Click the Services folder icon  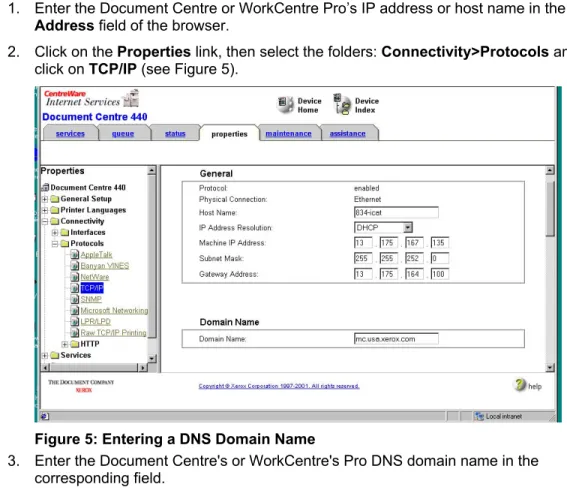click(x=55, y=355)
